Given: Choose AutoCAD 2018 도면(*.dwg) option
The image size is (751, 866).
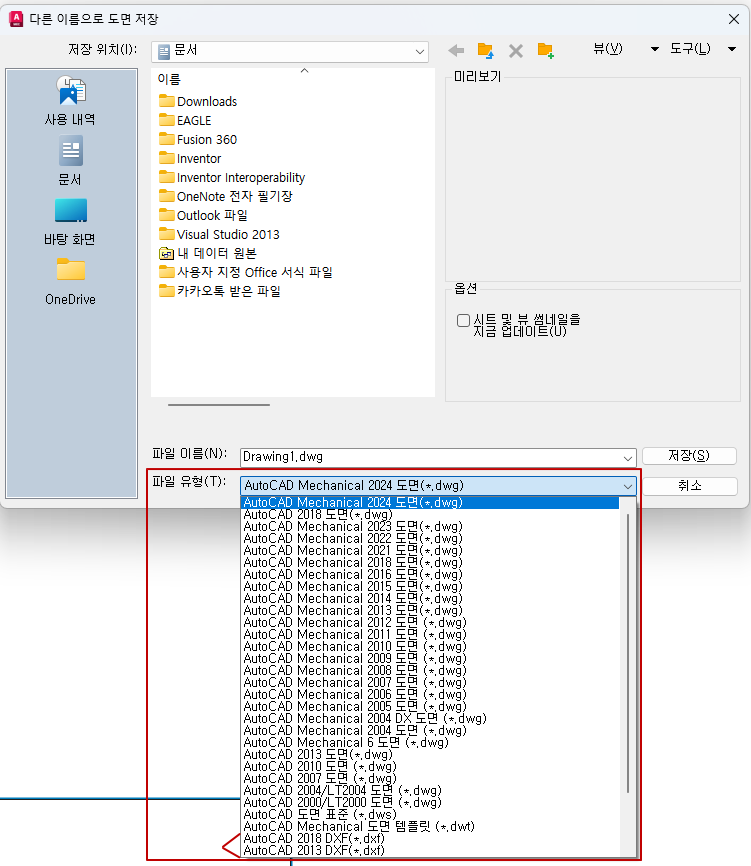Looking at the screenshot, I should [x=430, y=515].
